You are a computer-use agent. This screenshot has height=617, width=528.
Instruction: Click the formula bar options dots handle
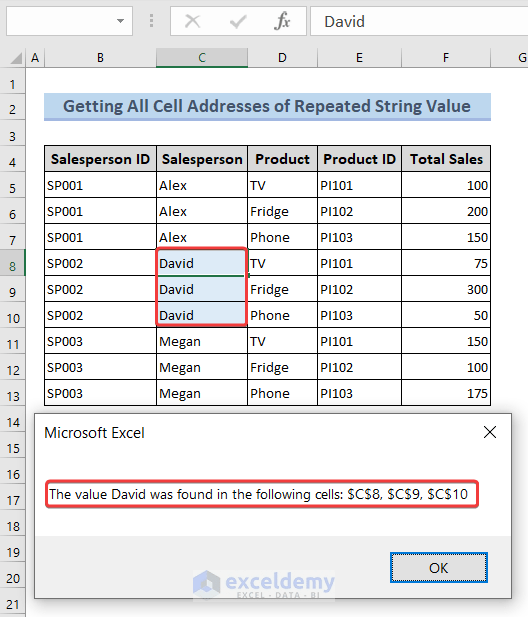click(x=151, y=21)
